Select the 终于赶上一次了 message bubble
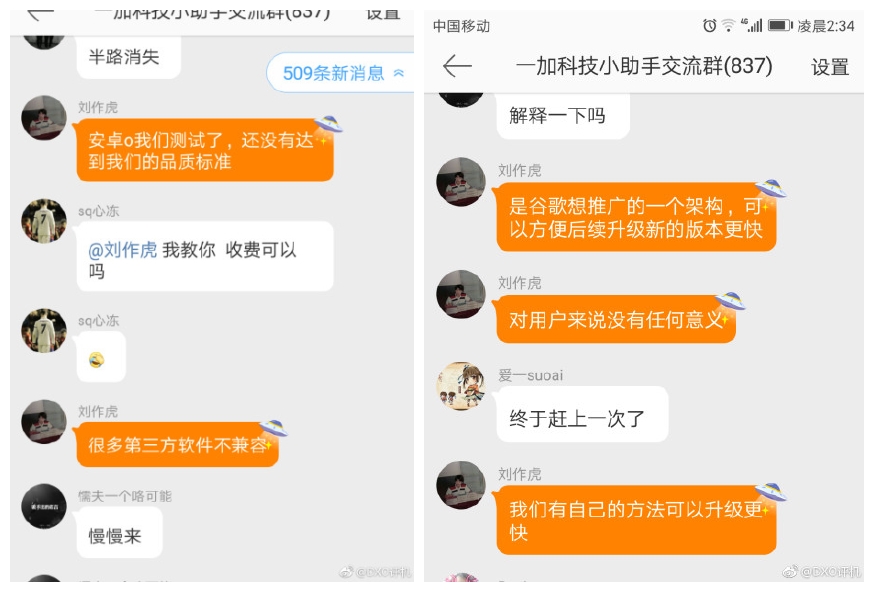 (582, 414)
